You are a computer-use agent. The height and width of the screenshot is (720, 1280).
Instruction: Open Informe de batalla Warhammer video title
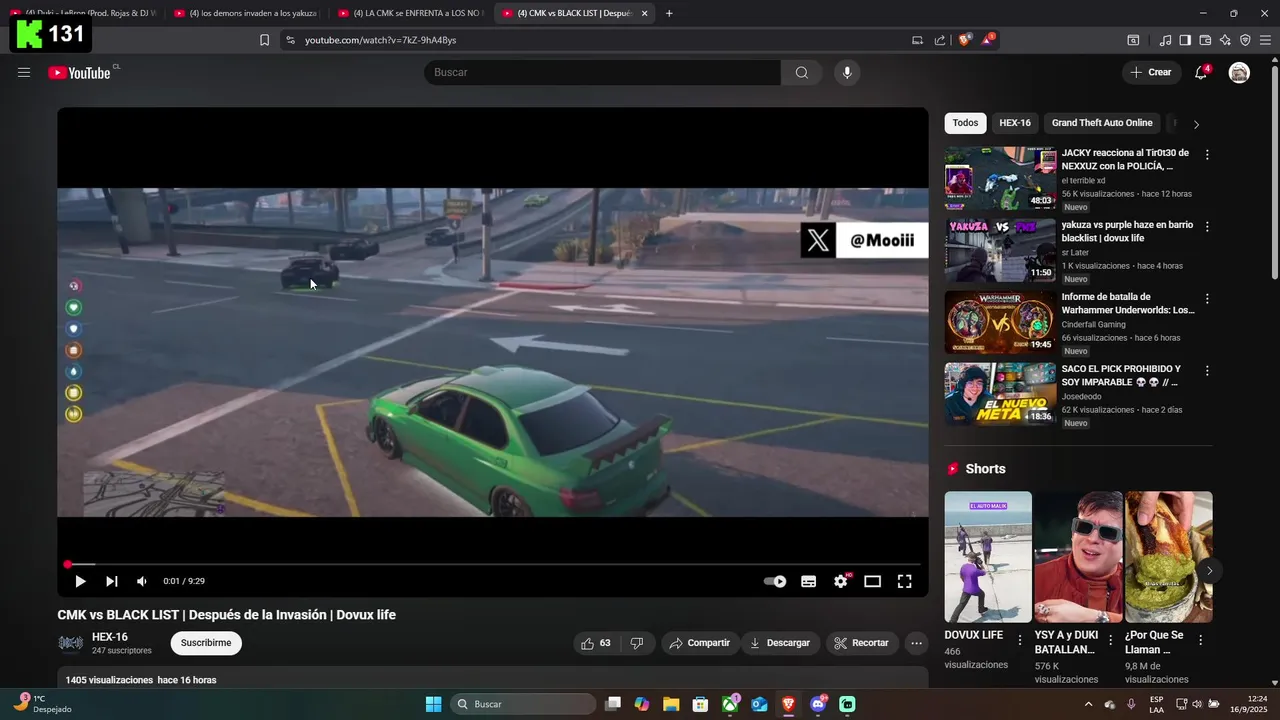pyautogui.click(x=1128, y=303)
